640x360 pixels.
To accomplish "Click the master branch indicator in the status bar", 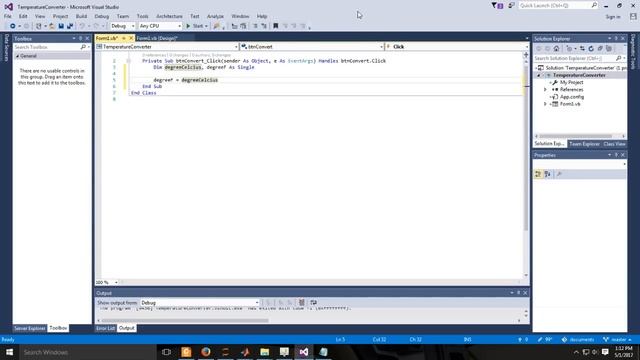I will 617,339.
